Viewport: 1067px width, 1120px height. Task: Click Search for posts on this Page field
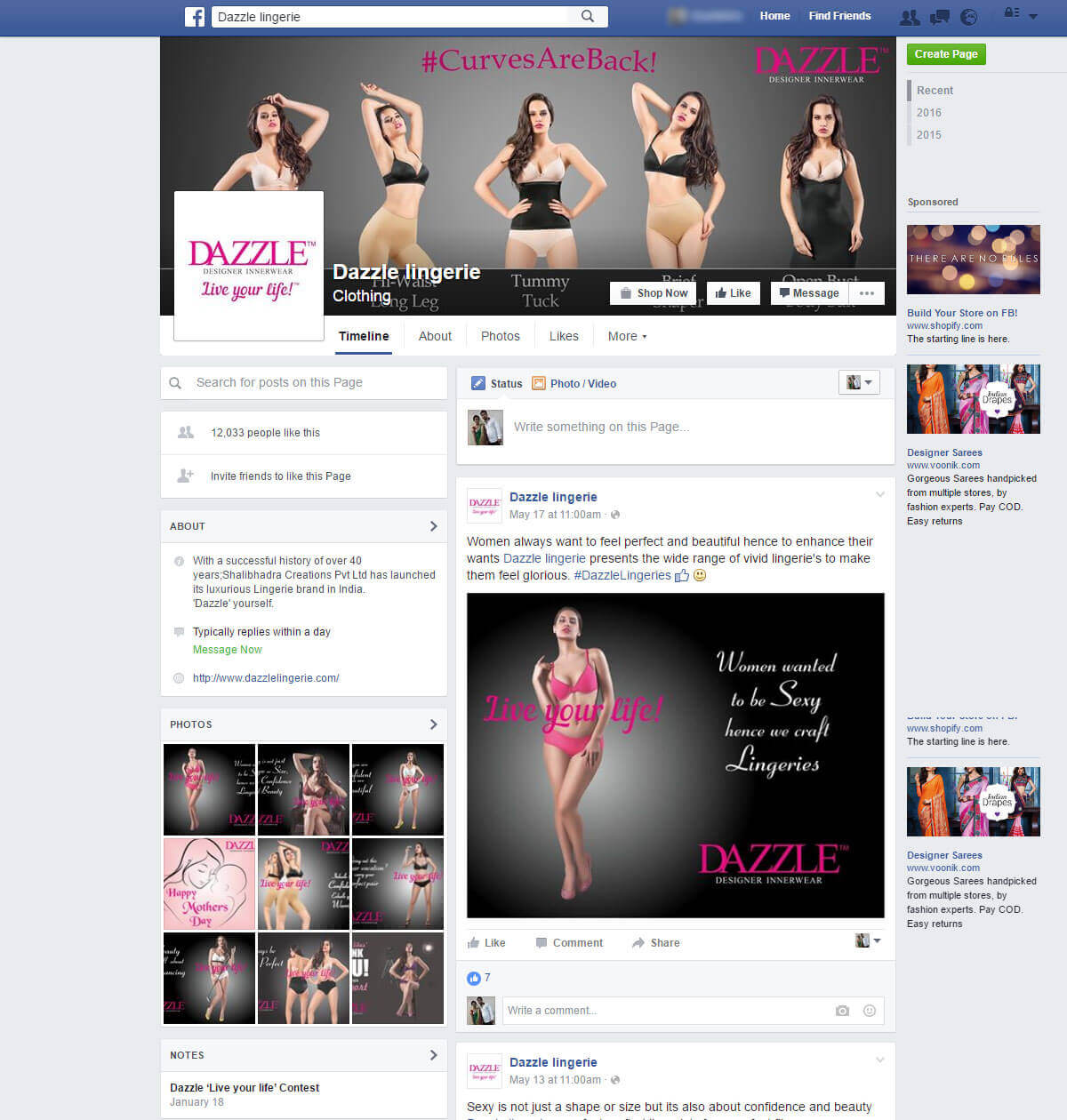click(x=304, y=383)
